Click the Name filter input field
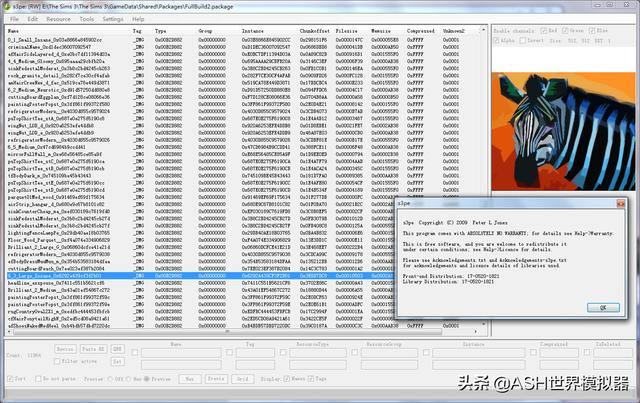640x403 pixels. click(x=181, y=352)
